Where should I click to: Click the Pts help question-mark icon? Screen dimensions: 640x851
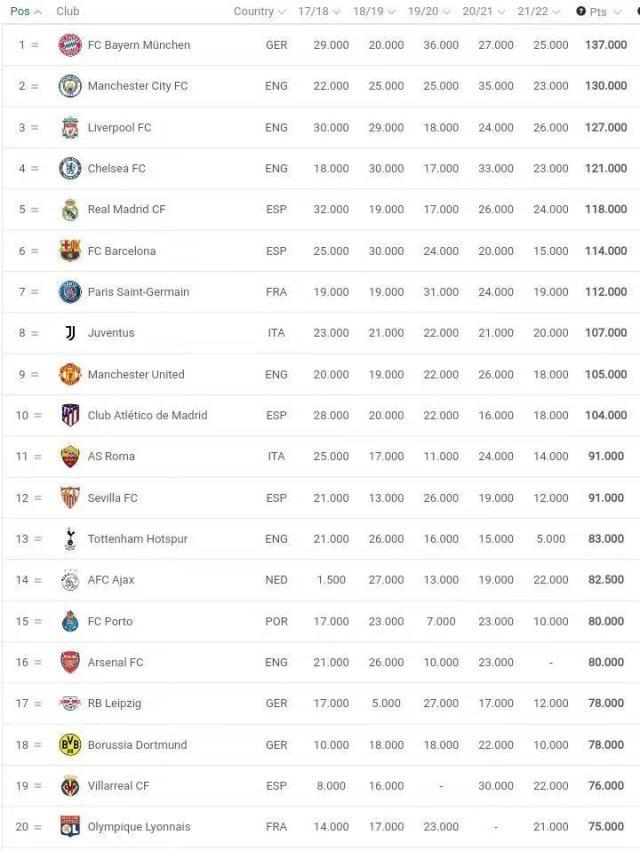tap(581, 11)
